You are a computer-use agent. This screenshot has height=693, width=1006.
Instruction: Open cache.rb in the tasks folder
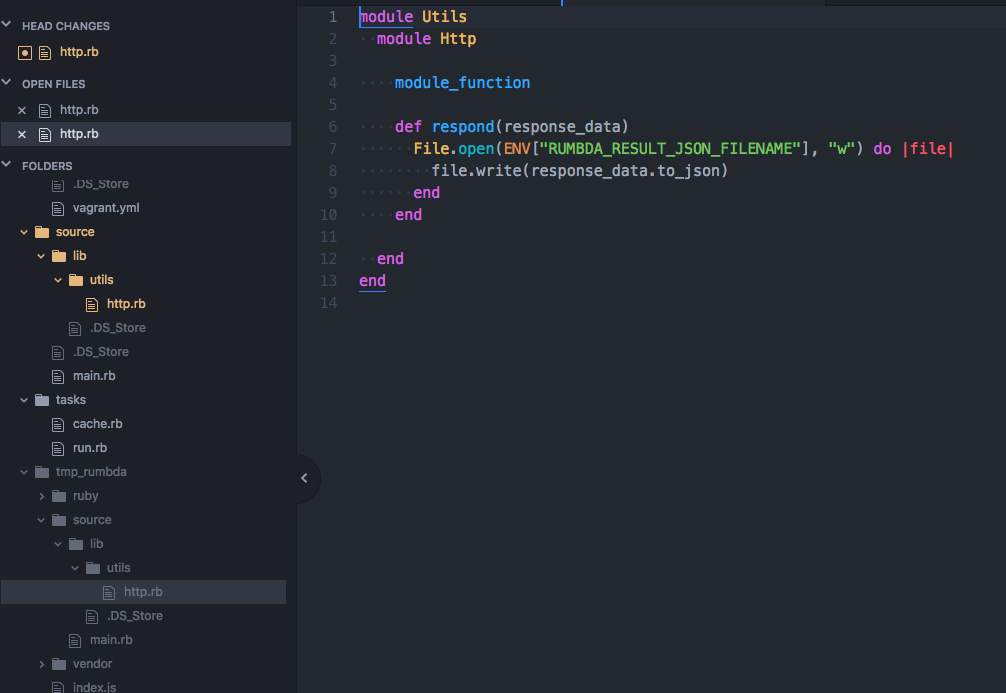click(98, 424)
